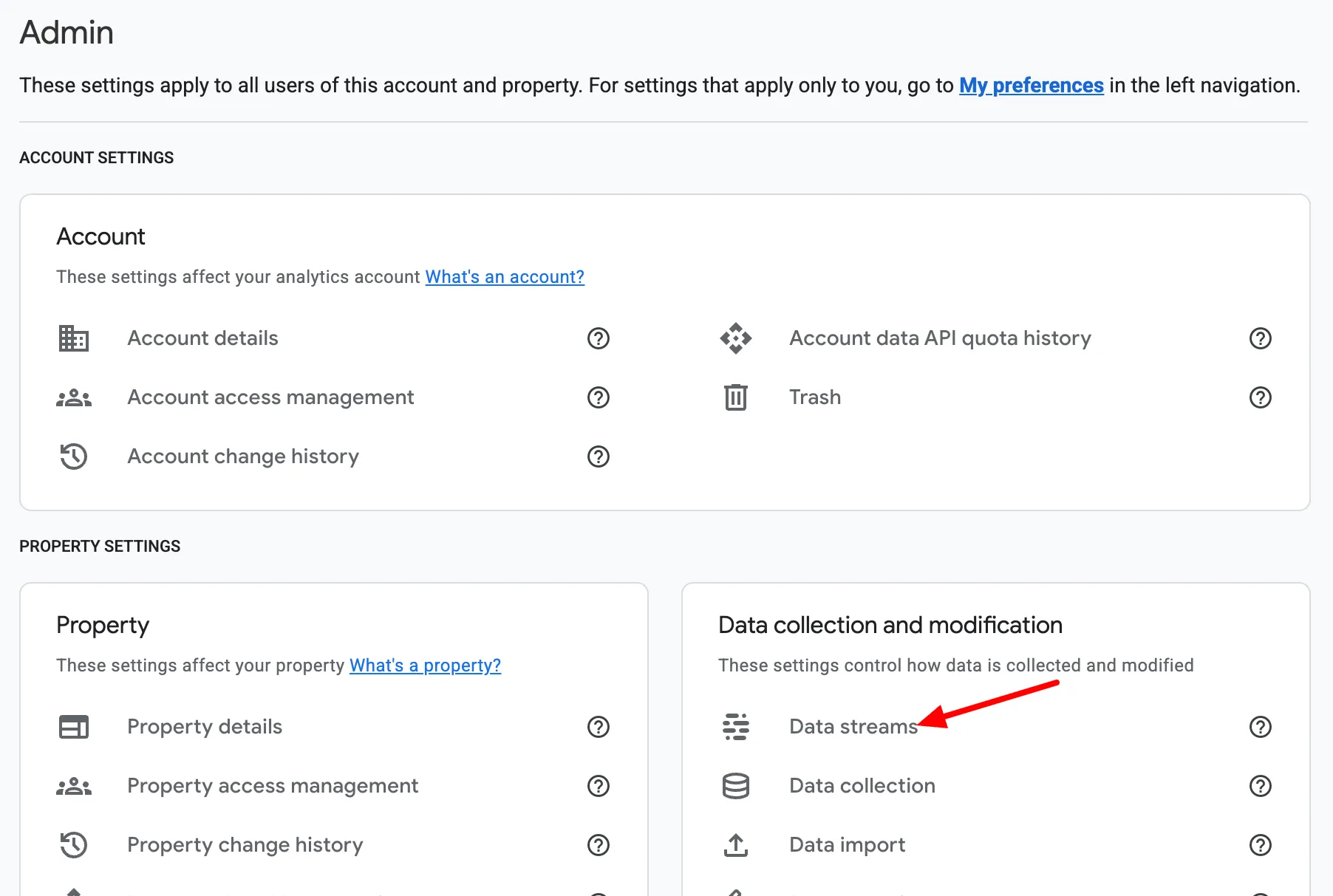Click the Trash bin icon
This screenshot has height=896, width=1333.
(736, 397)
